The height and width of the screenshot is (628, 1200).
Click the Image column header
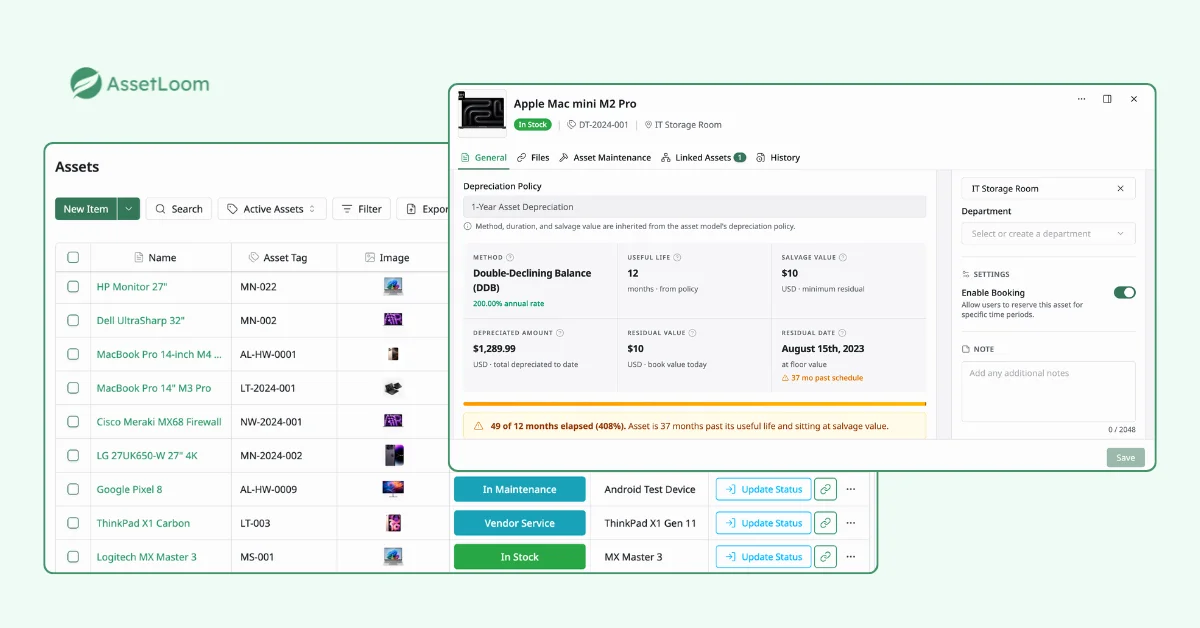coord(387,257)
